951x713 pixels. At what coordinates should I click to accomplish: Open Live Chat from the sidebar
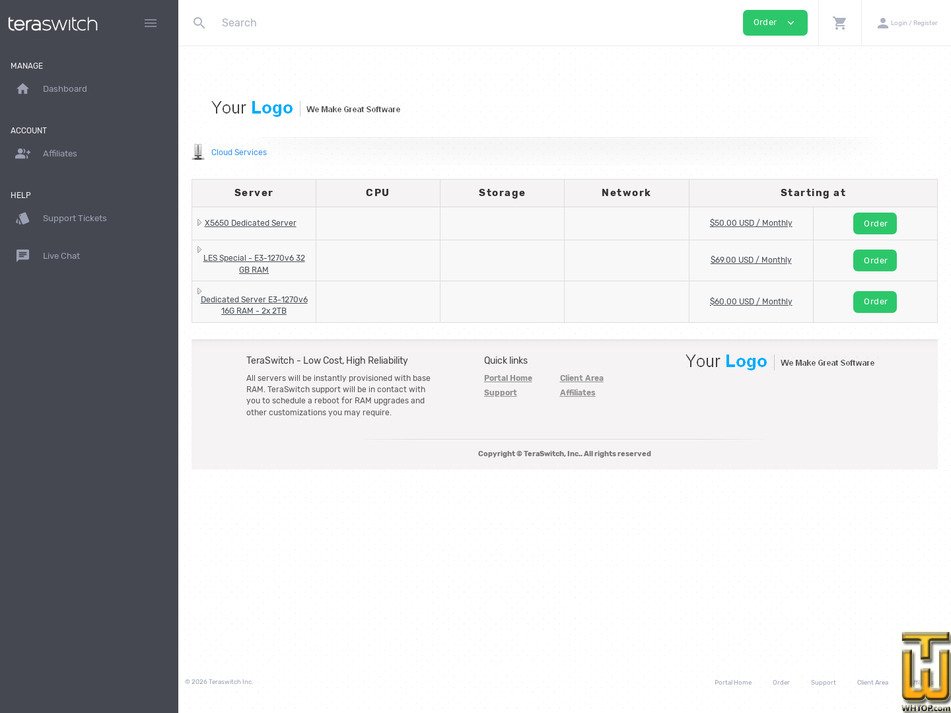coord(61,256)
